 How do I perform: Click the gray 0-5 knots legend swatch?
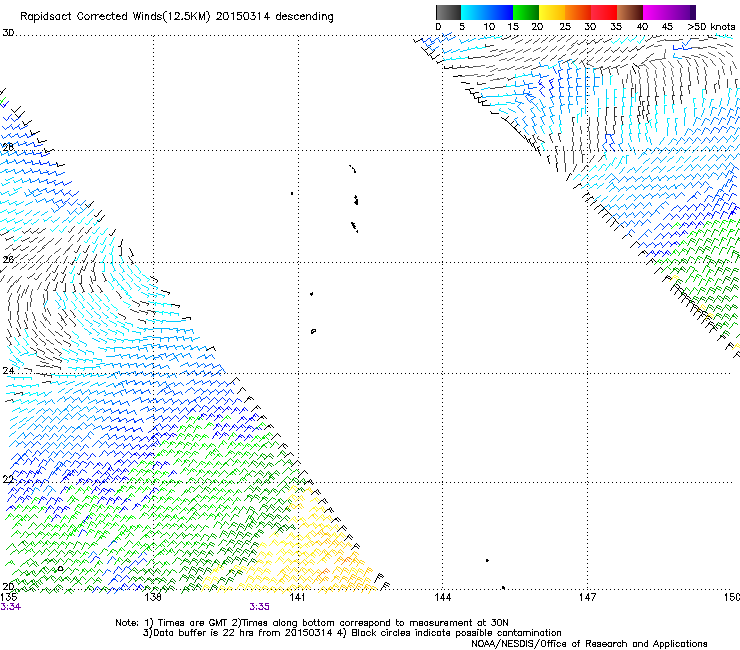[x=448, y=12]
